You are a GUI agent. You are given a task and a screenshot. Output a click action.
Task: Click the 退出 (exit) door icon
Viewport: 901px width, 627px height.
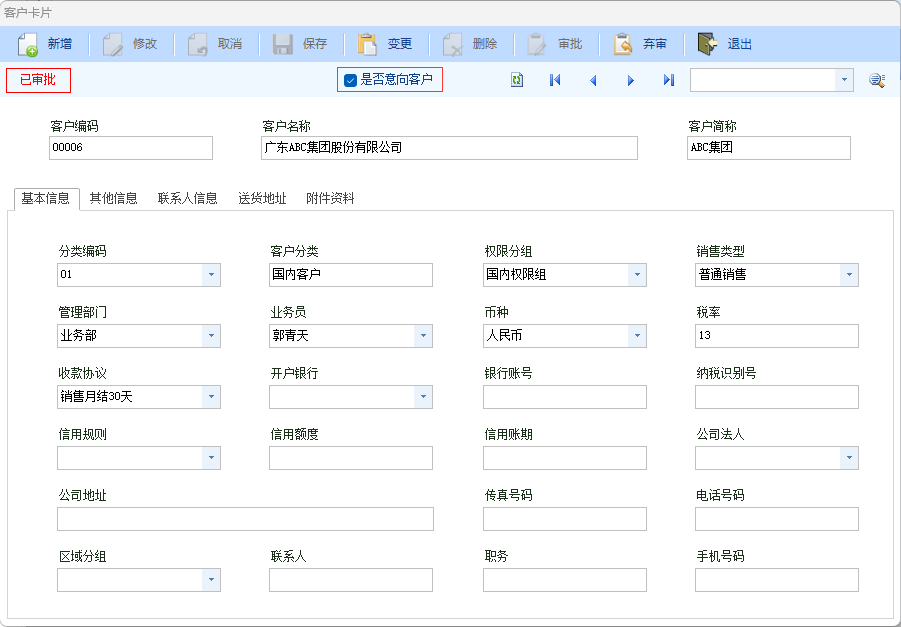point(707,44)
